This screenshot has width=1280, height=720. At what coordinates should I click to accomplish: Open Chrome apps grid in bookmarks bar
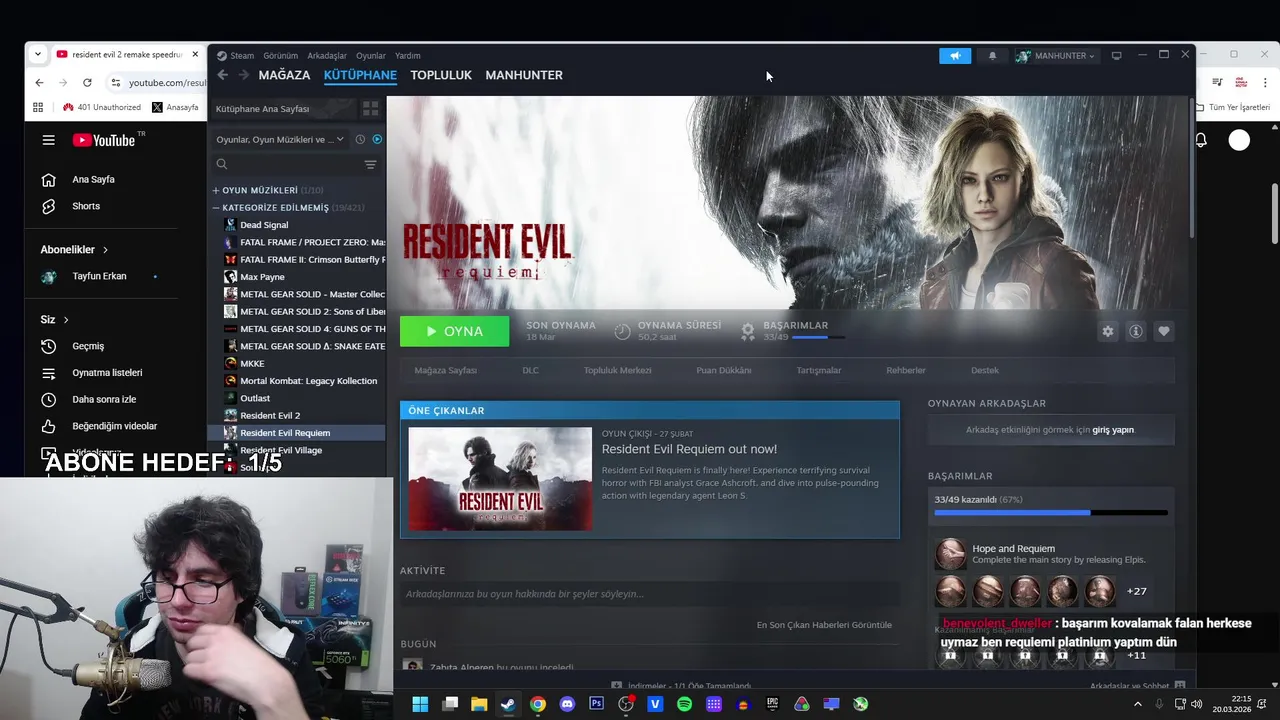(x=38, y=107)
